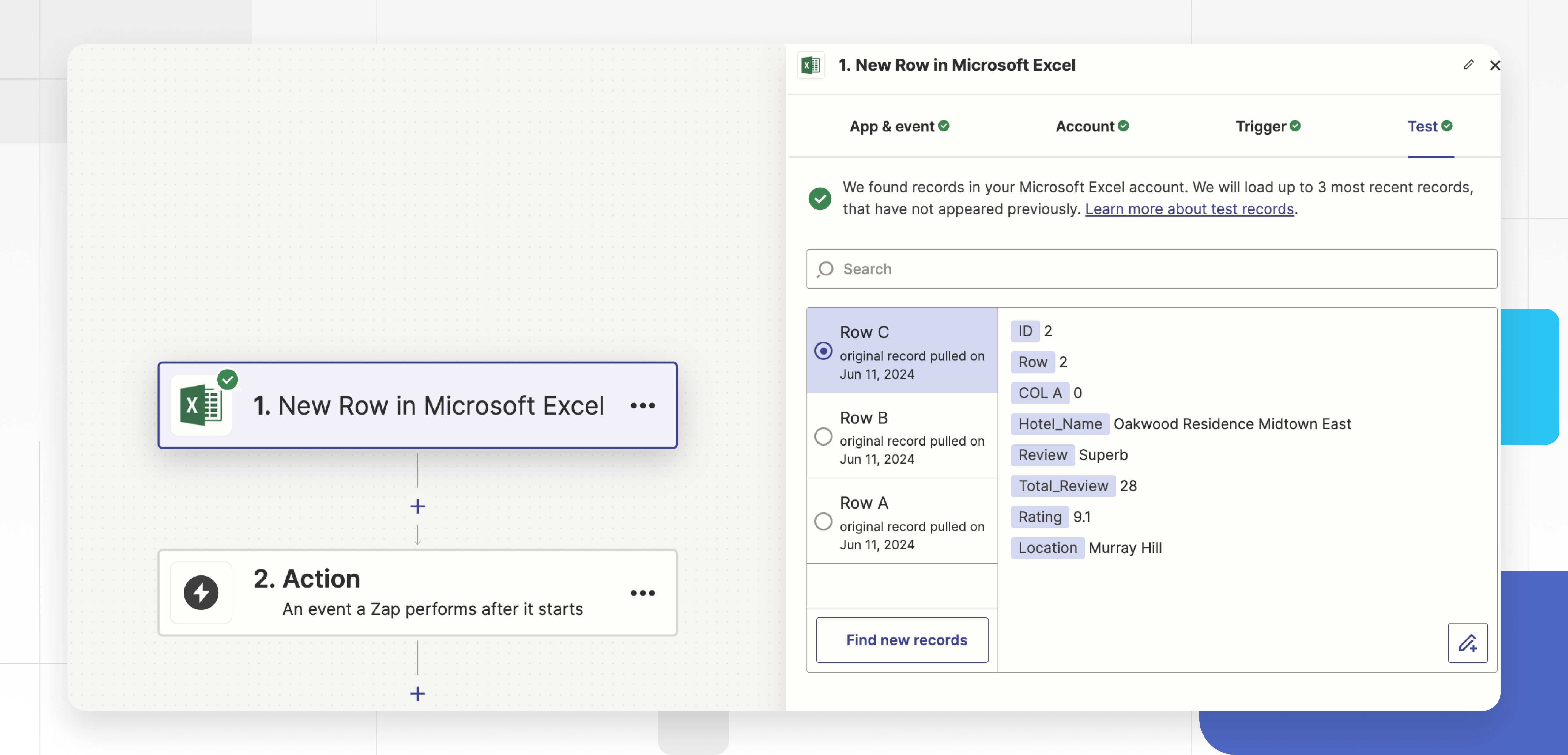Click the Review field label
The image size is (1568, 755).
pyautogui.click(x=1042, y=455)
